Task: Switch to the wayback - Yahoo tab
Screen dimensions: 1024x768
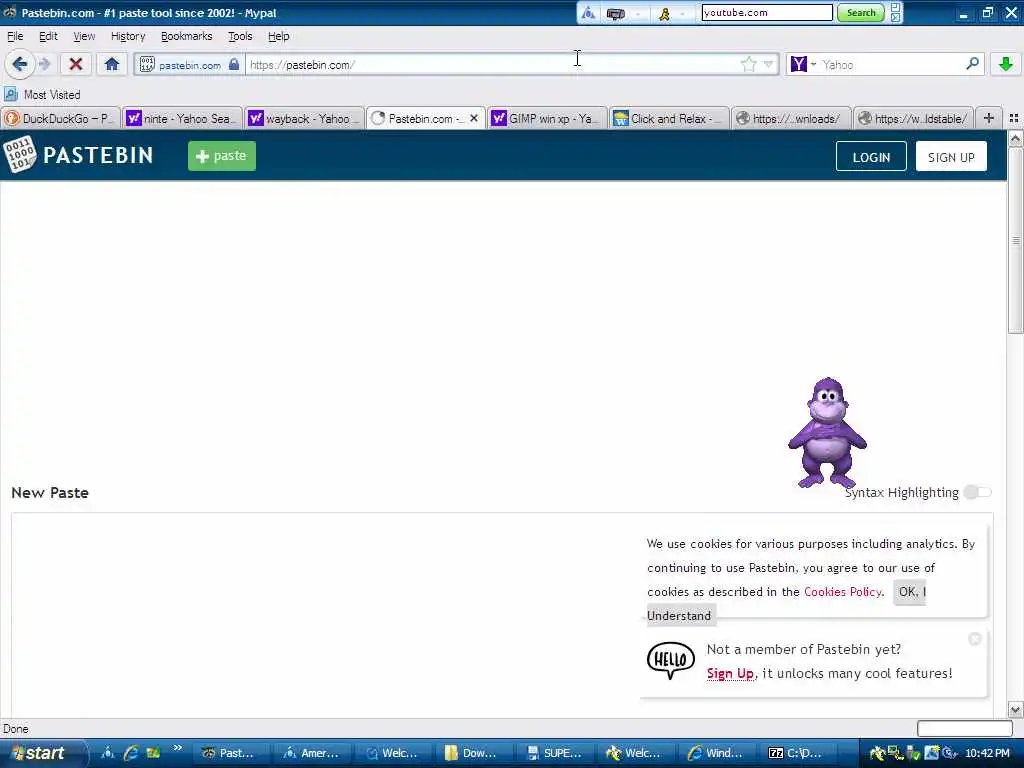Action: (304, 118)
